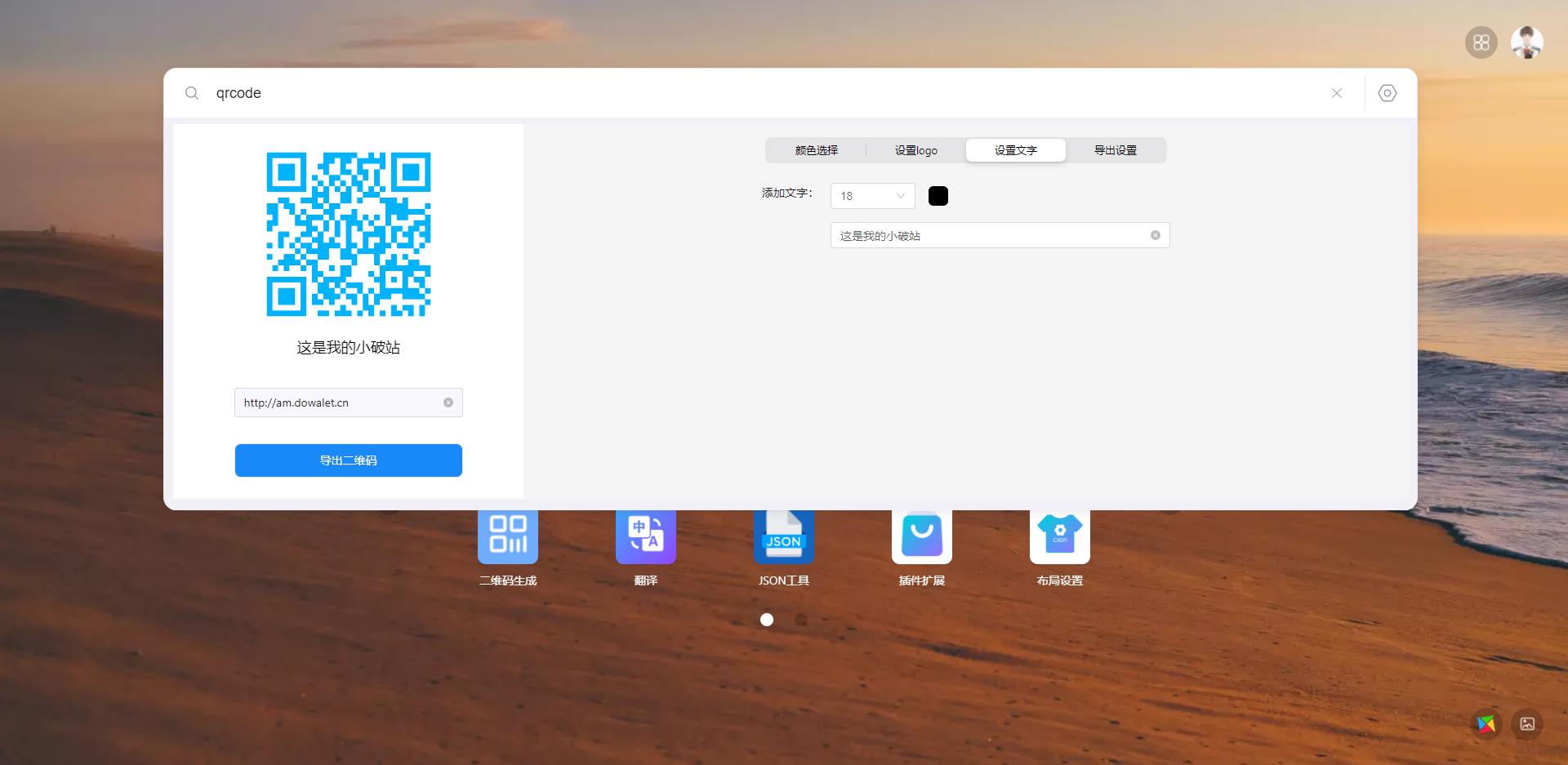
Task: Open the user avatar profile
Action: coord(1527,42)
